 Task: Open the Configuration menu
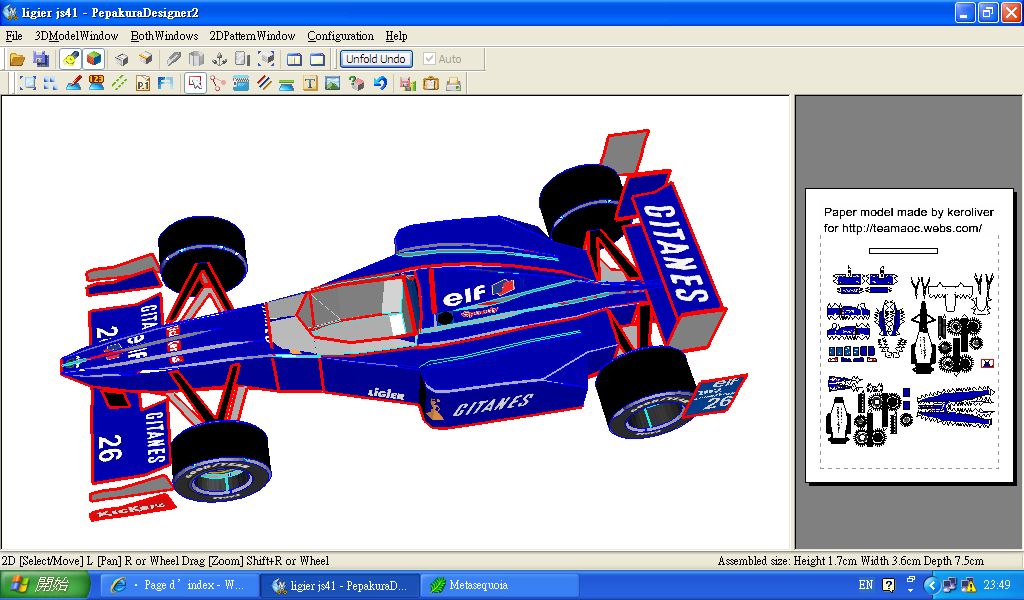(x=340, y=36)
